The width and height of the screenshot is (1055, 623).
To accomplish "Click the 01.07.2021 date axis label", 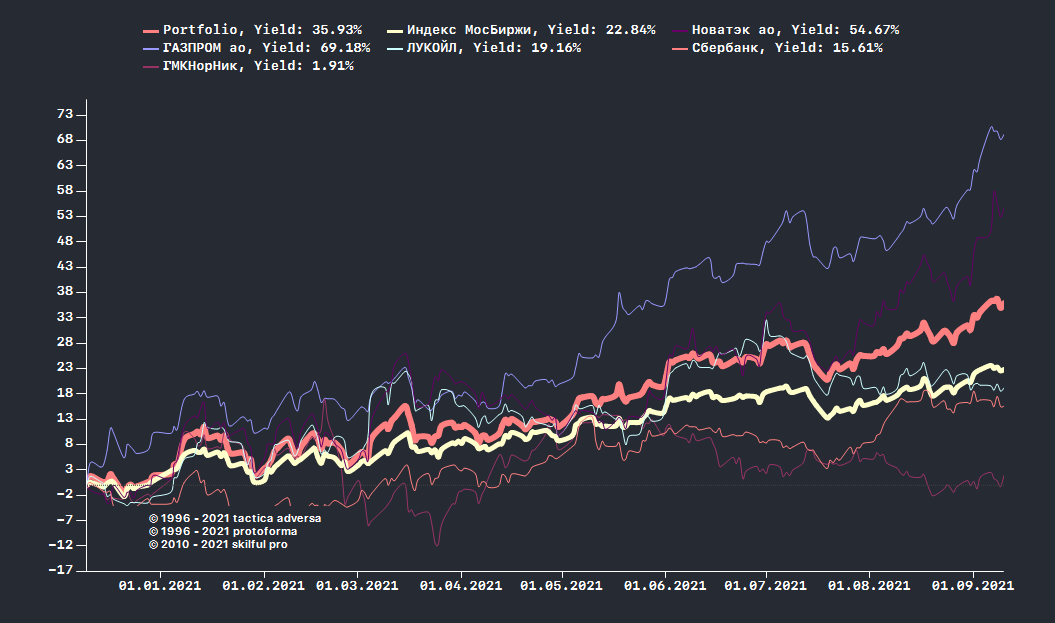I will (765, 586).
